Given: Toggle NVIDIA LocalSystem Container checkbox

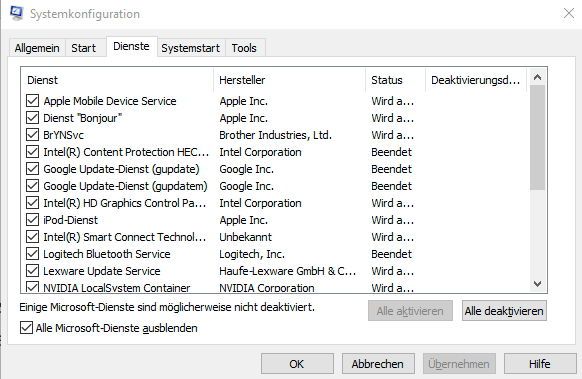Looking at the screenshot, I should [x=32, y=287].
